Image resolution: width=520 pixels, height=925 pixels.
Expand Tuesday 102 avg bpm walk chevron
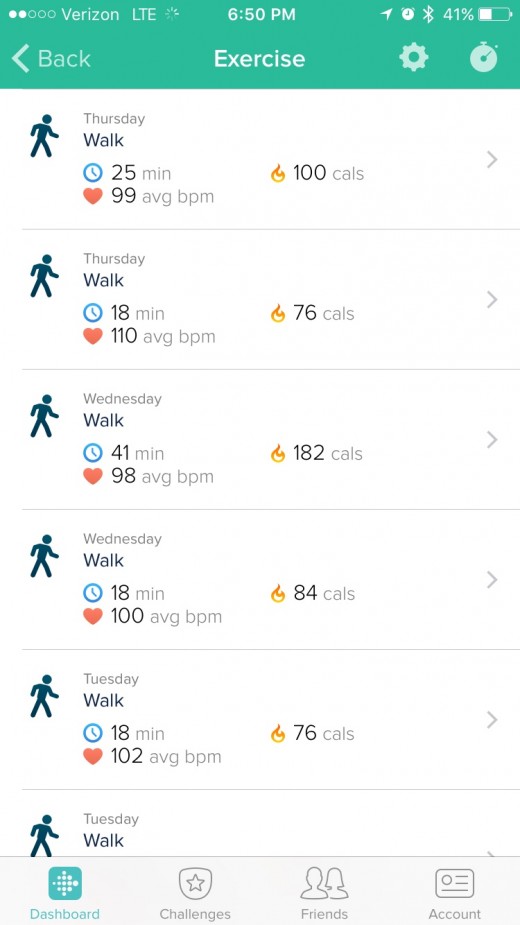click(492, 720)
